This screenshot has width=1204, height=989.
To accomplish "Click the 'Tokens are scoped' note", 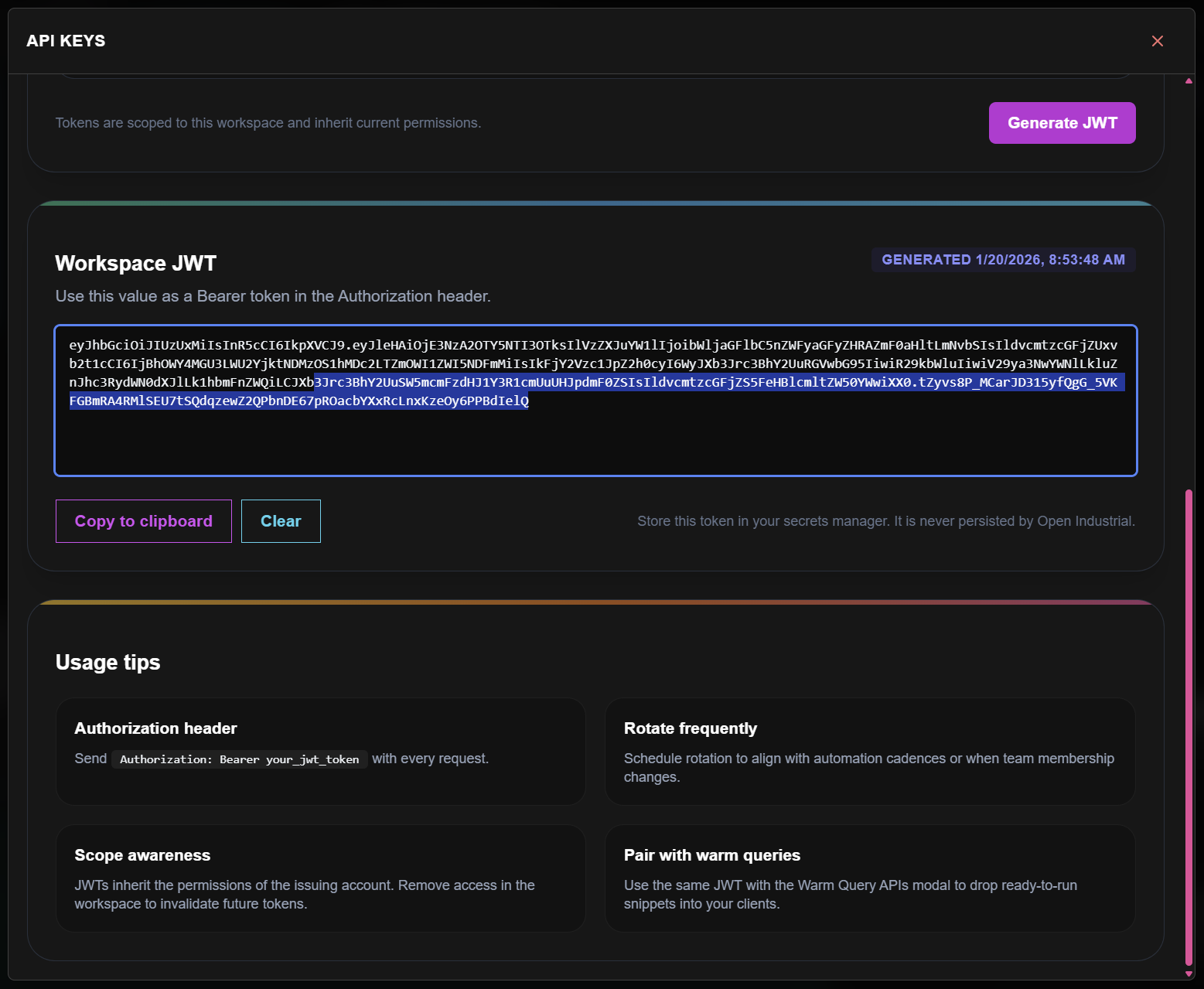I will tap(268, 123).
